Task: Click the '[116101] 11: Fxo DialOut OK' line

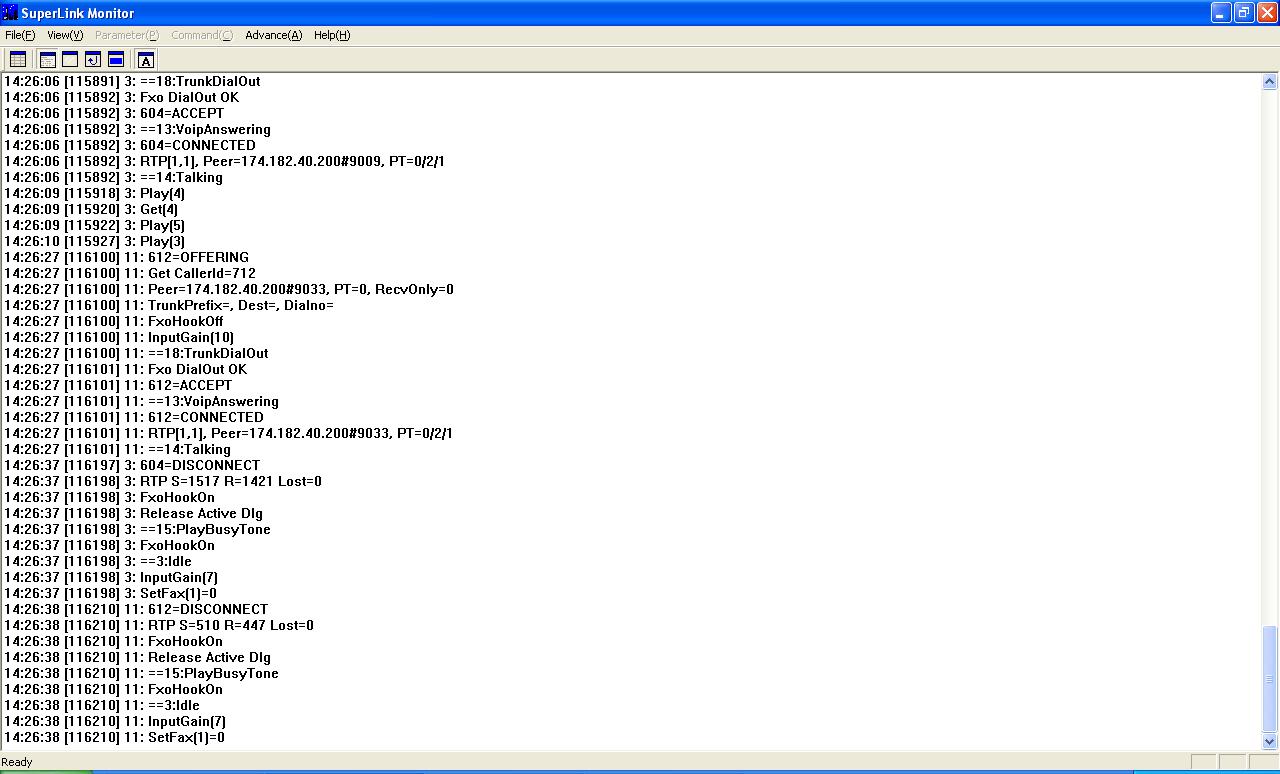Action: pos(126,369)
